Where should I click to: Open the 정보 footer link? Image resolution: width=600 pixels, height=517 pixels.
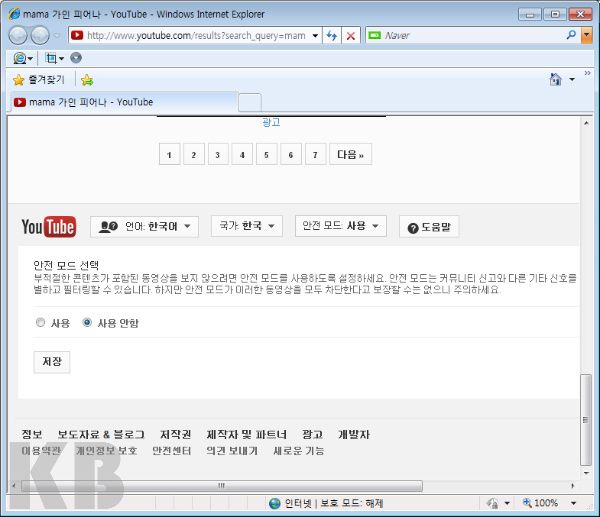(x=32, y=434)
